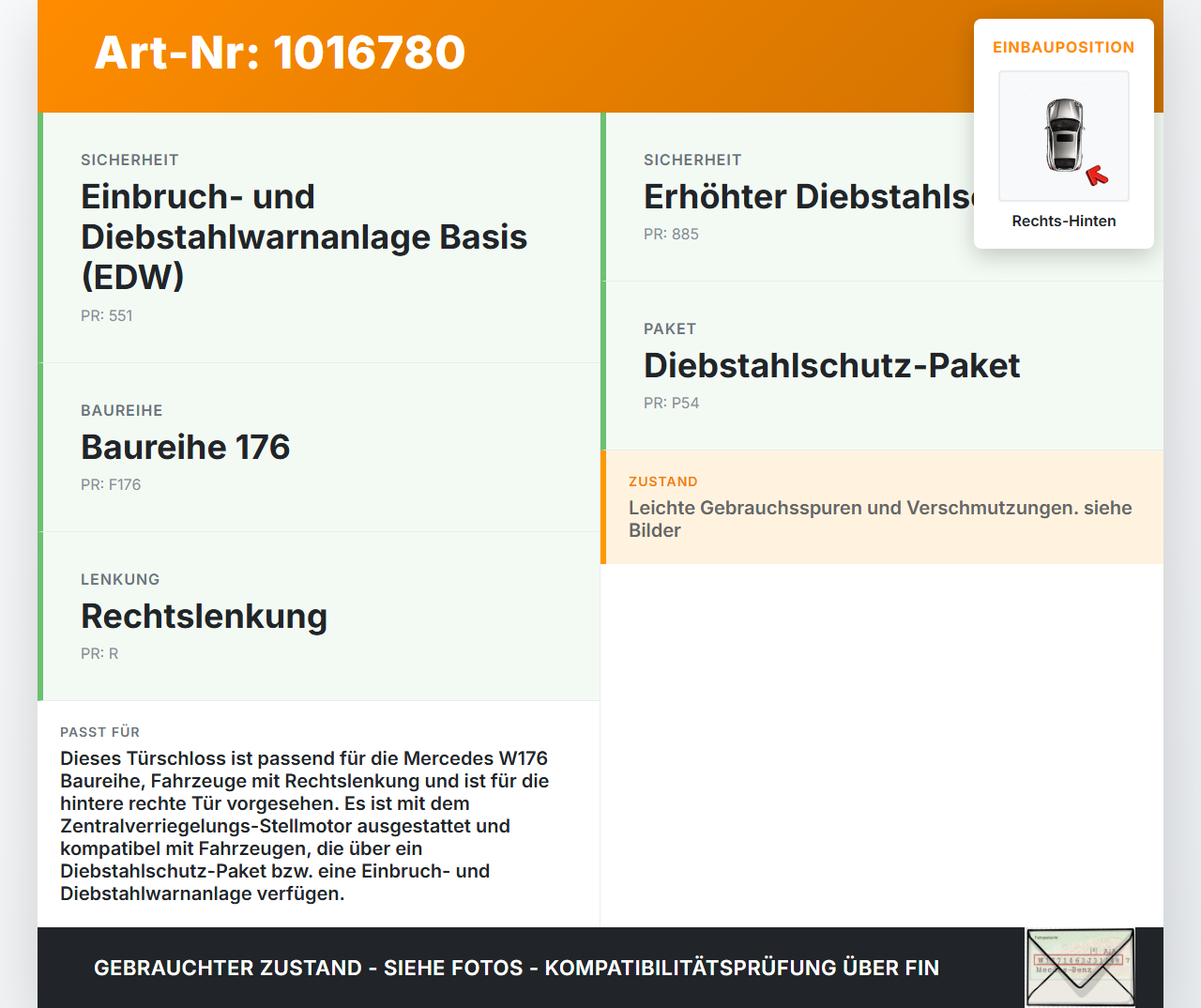Select the red arrow marking the rear-right position
Viewport: 1201px width, 1008px height.
click(x=1097, y=175)
